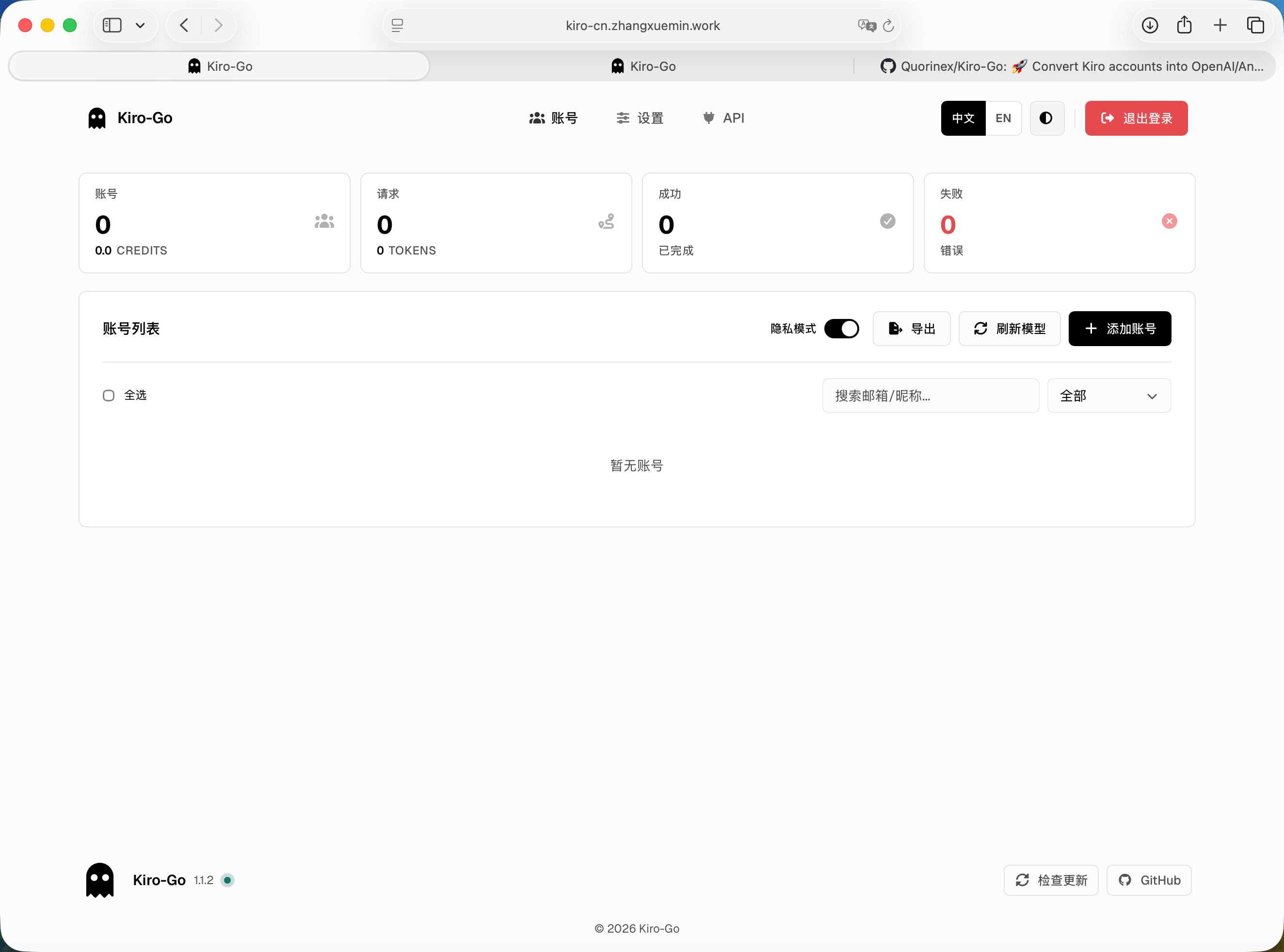1284x952 pixels.
Task: Switch language to 中文
Action: click(963, 118)
